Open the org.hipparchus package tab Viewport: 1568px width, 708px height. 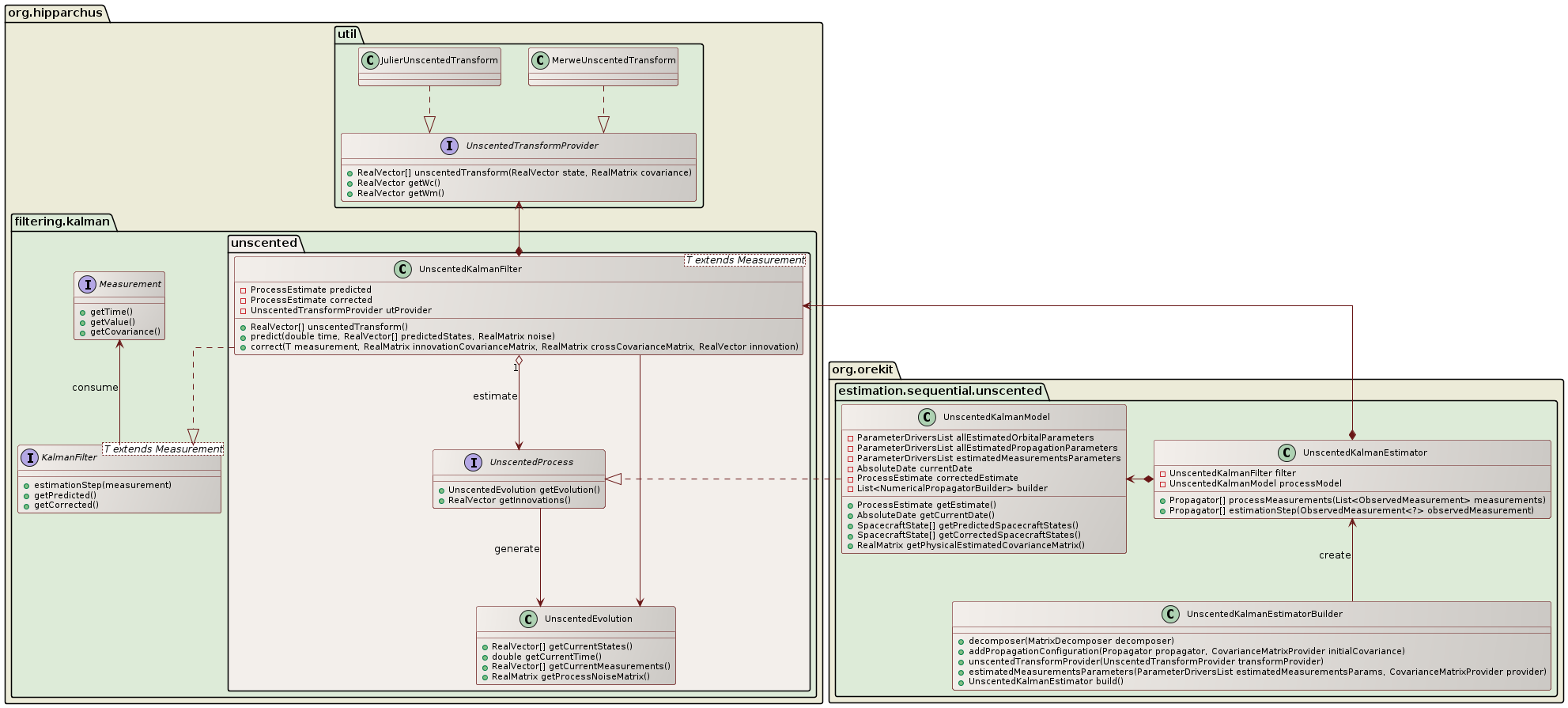(55, 13)
